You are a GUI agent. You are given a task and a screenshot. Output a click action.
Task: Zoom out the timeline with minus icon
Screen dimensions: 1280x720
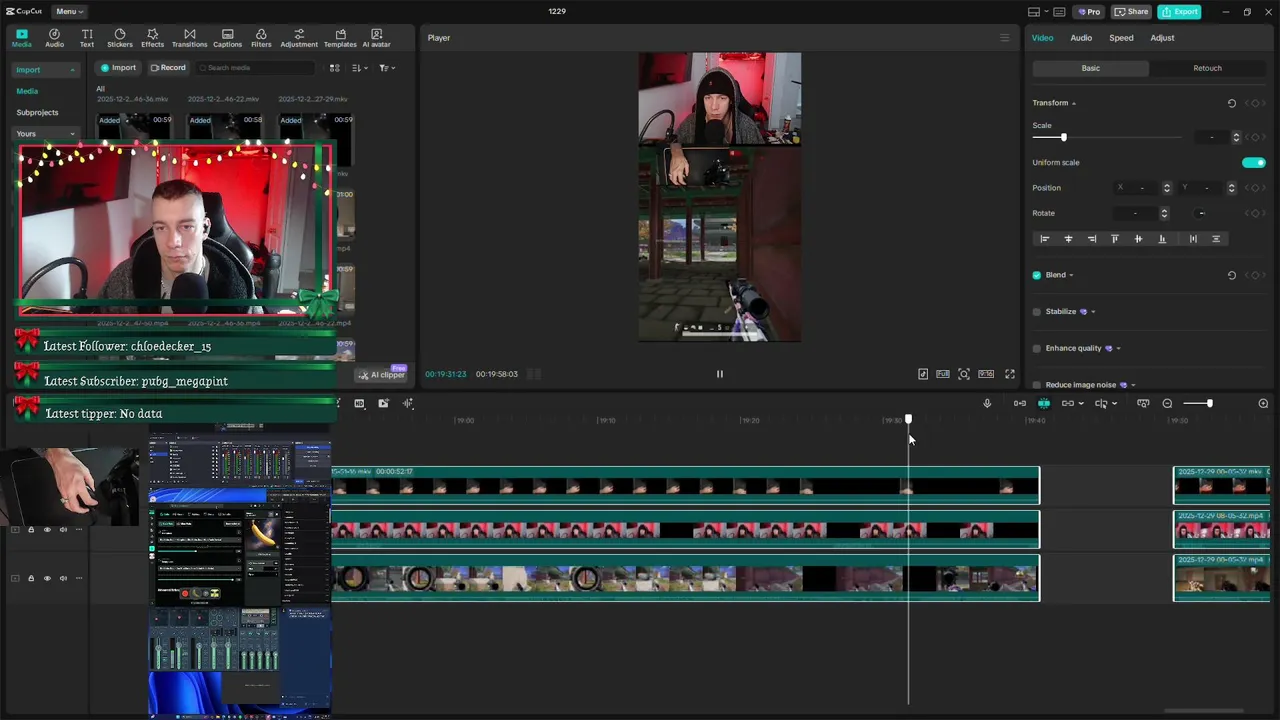click(x=1167, y=403)
